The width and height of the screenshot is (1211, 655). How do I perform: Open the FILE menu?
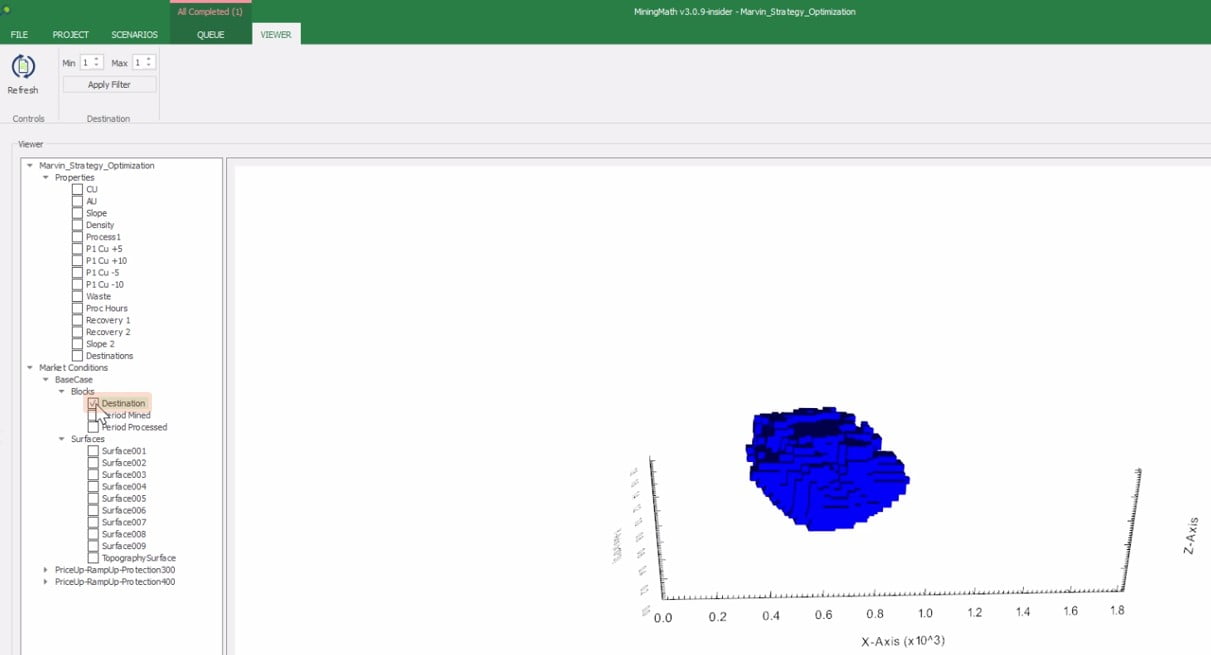(19, 35)
